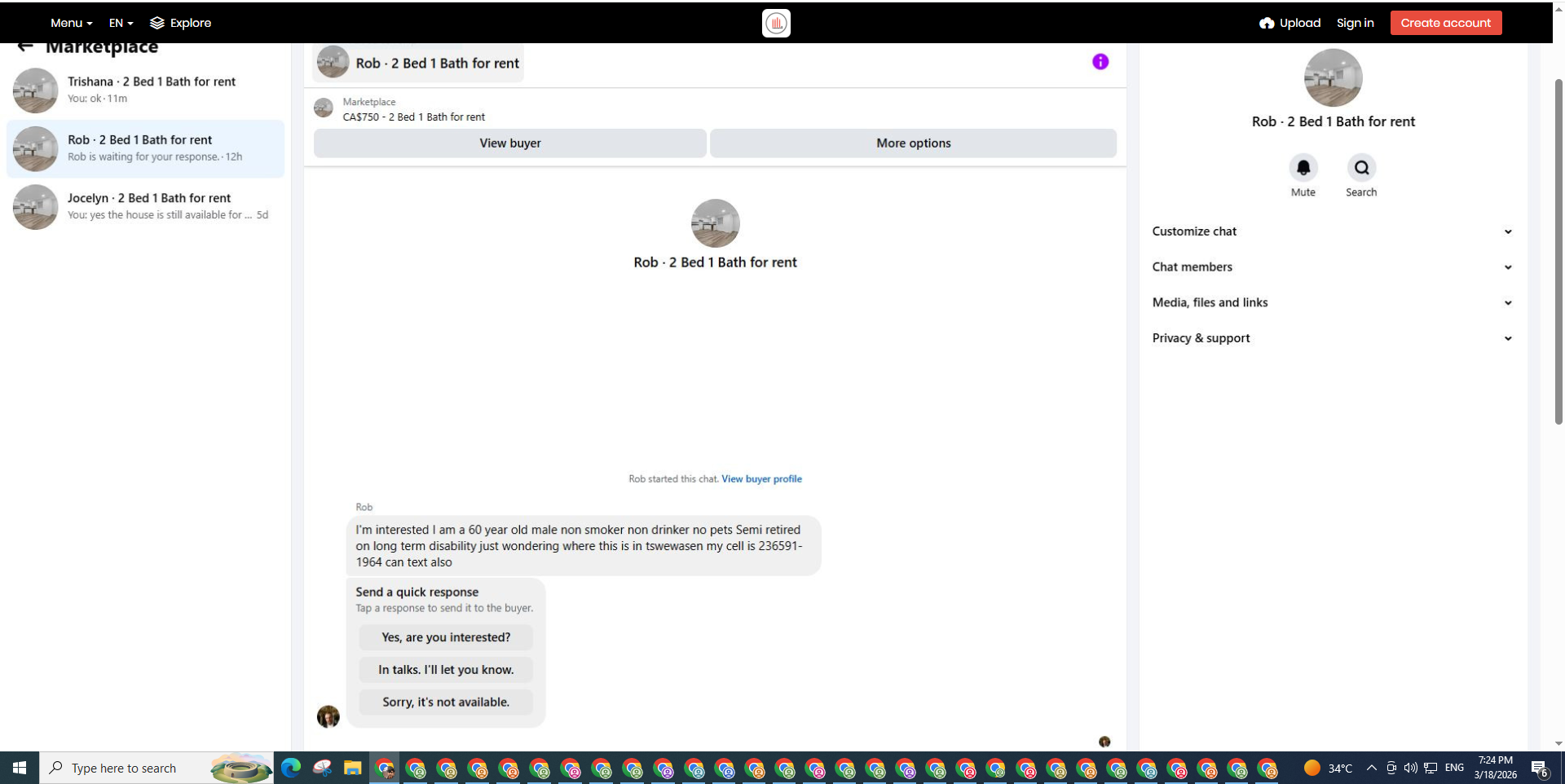Click the page vertical scrollbar
This screenshot has width=1565, height=784.
point(1558,253)
